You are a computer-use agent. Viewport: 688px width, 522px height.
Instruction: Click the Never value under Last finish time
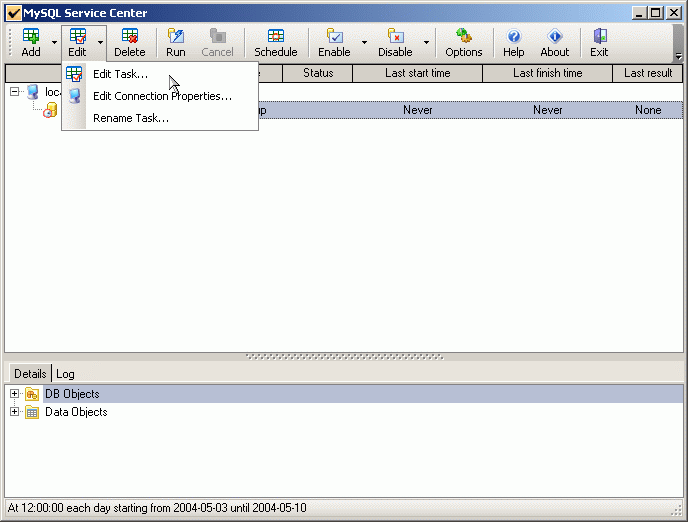tap(548, 110)
